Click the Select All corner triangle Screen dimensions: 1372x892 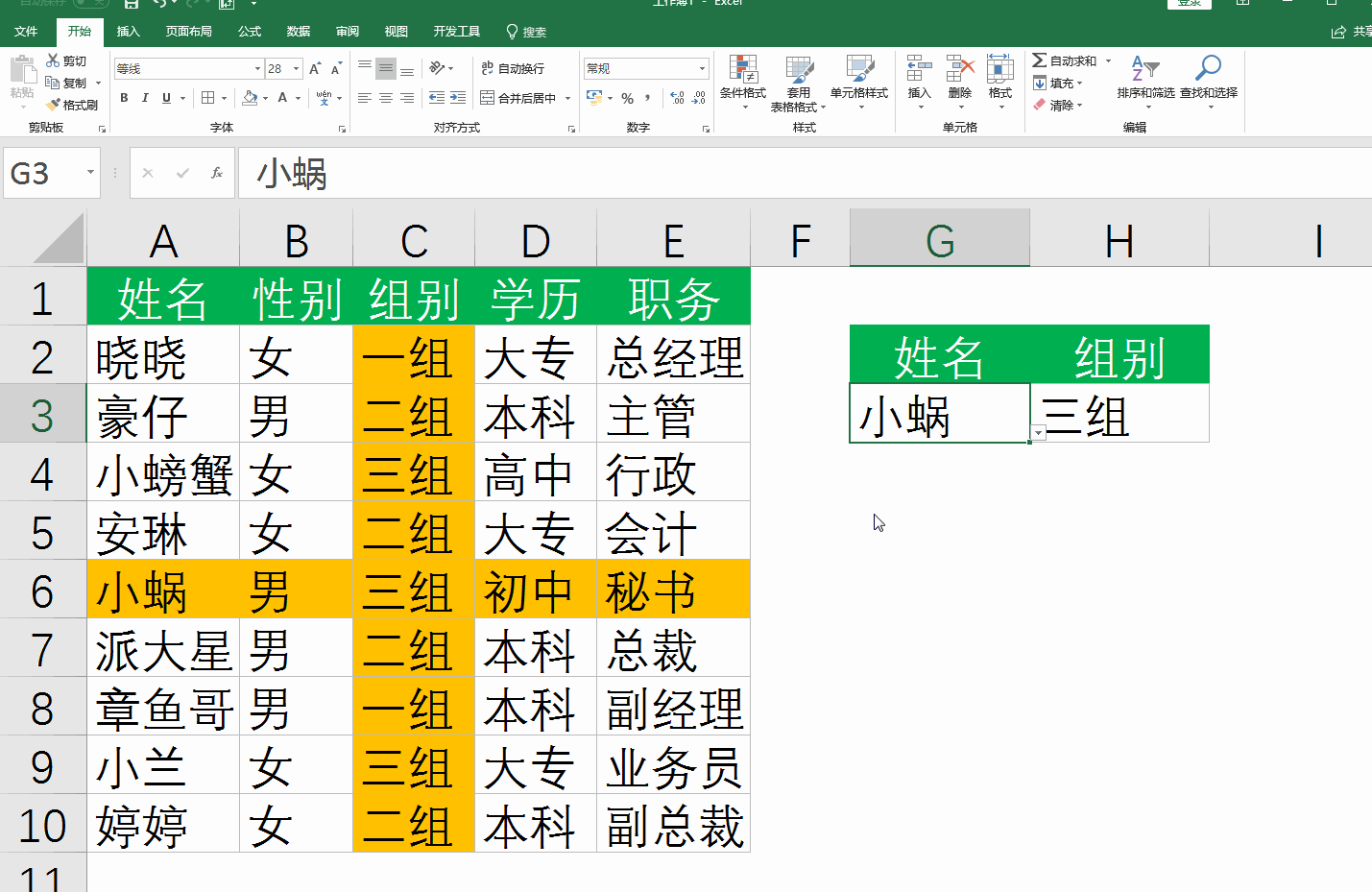point(60,238)
